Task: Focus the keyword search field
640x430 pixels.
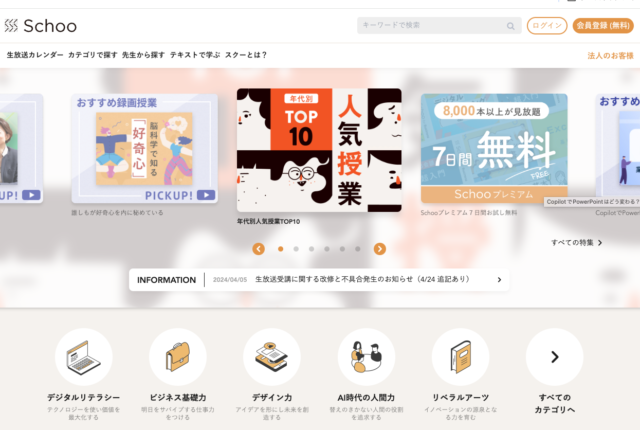Action: click(x=433, y=25)
